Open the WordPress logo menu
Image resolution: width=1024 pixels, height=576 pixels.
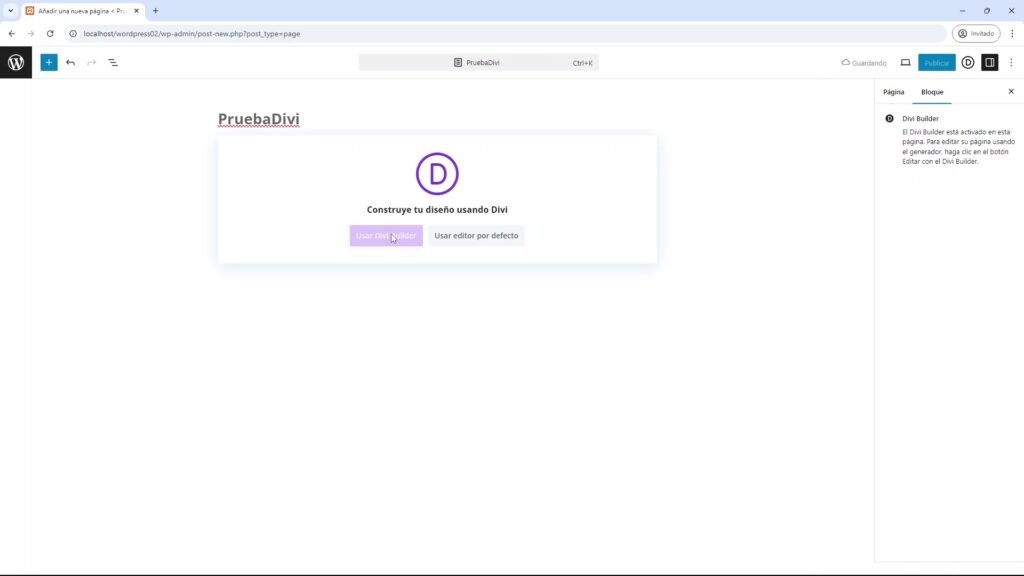[16, 63]
